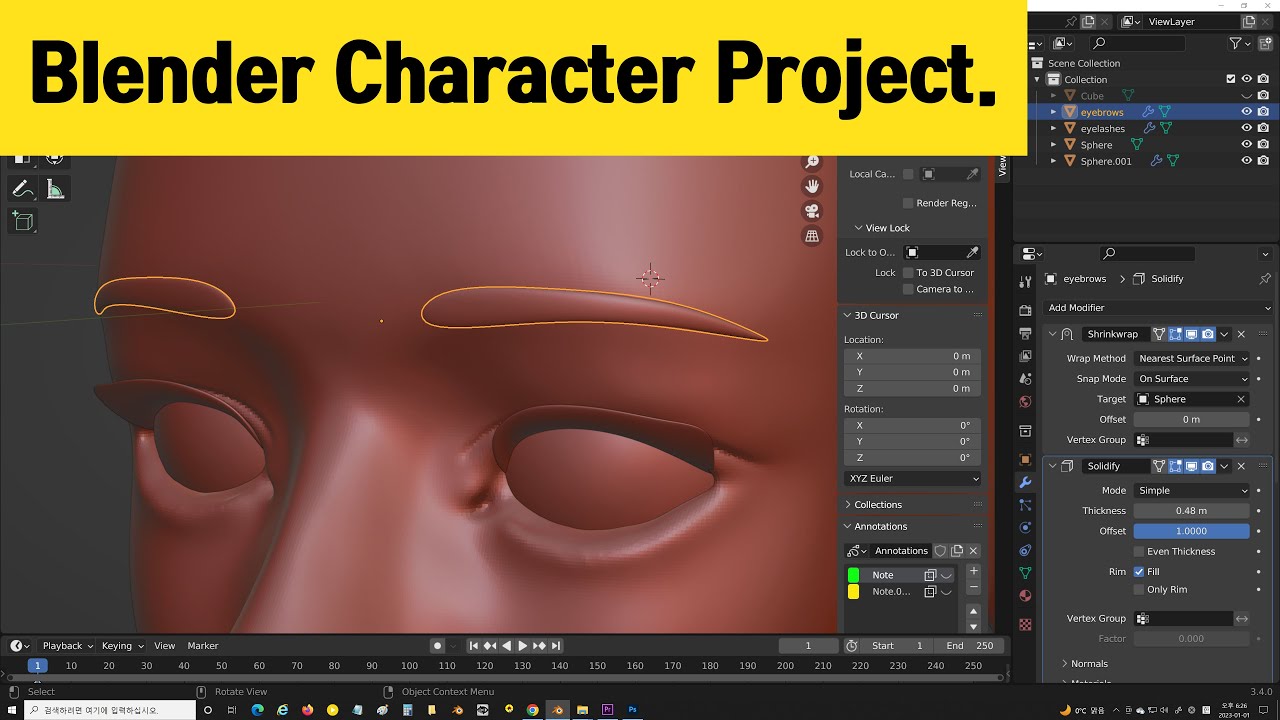Click the Solidify Offset slider
The height and width of the screenshot is (720, 1280).
tap(1191, 532)
